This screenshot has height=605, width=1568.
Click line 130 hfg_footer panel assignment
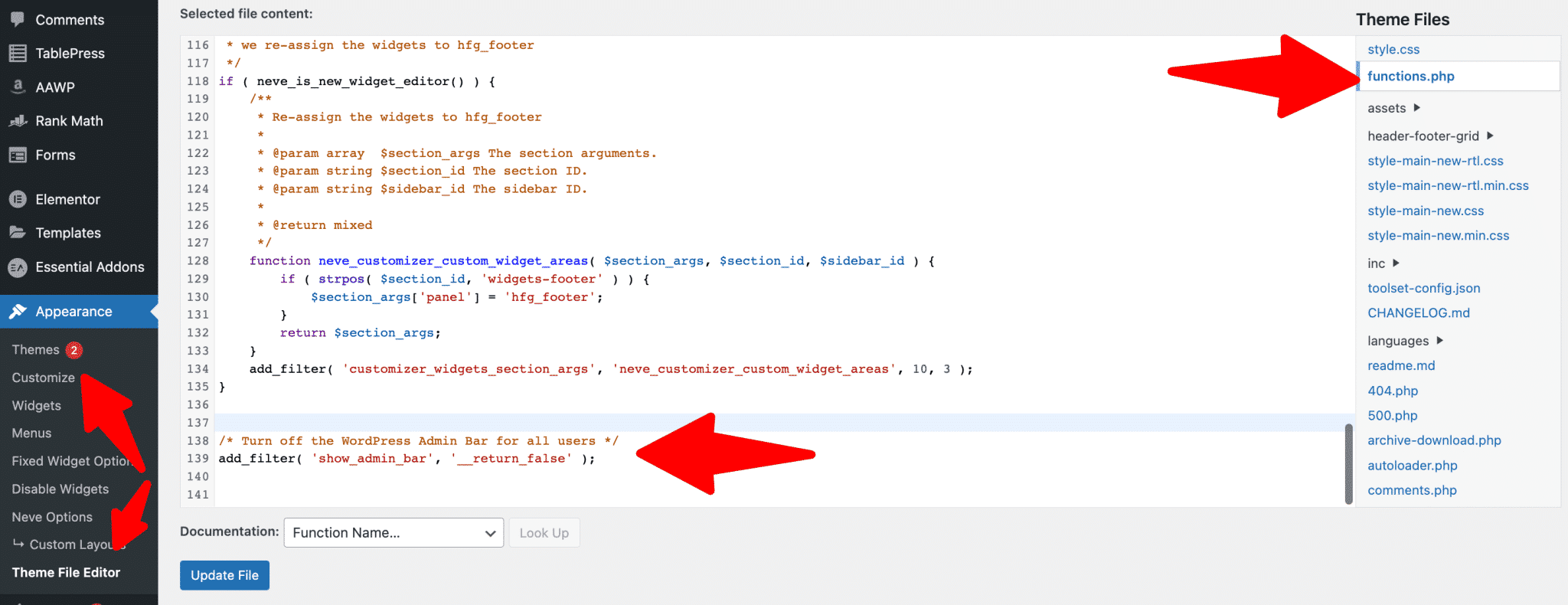click(x=456, y=297)
